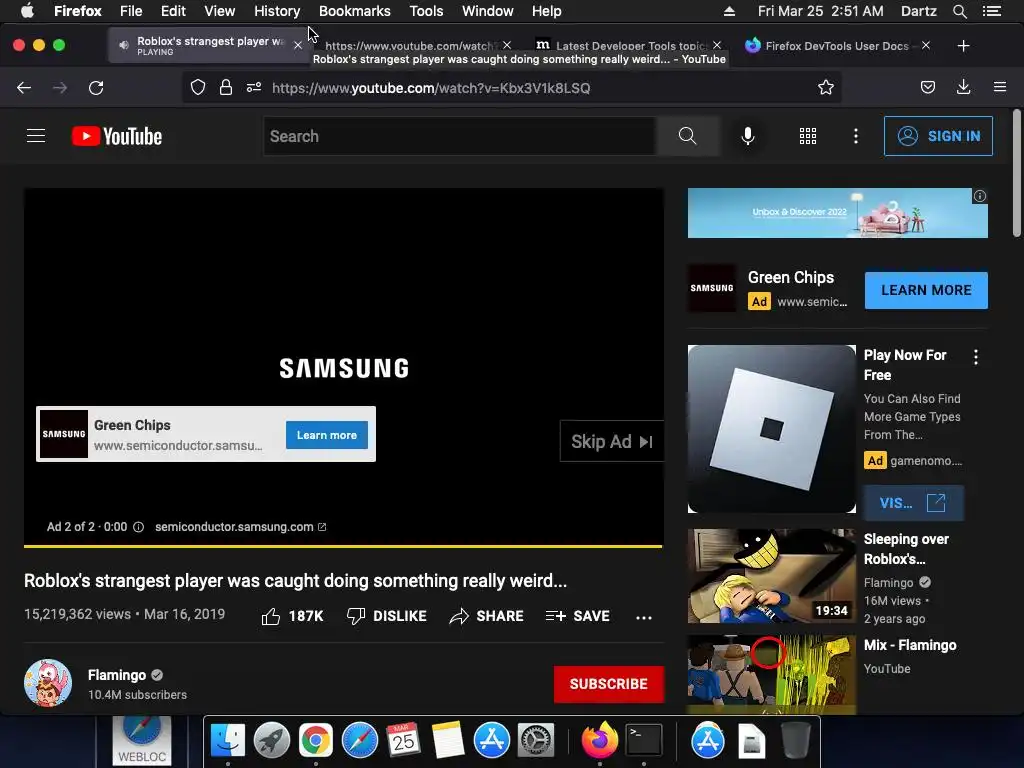Click the YouTube search magnifier button
Viewport: 1024px width, 768px height.
point(688,136)
